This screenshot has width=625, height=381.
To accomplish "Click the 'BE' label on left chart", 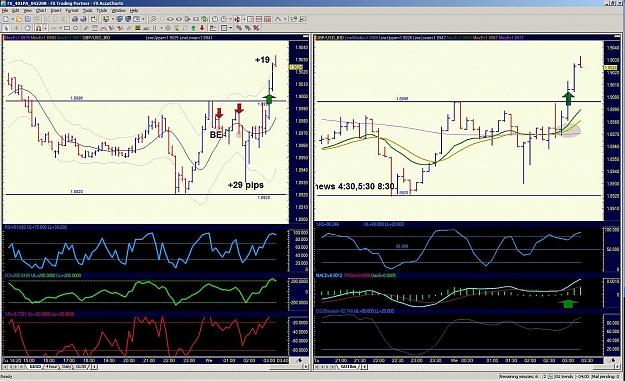I will pyautogui.click(x=215, y=135).
